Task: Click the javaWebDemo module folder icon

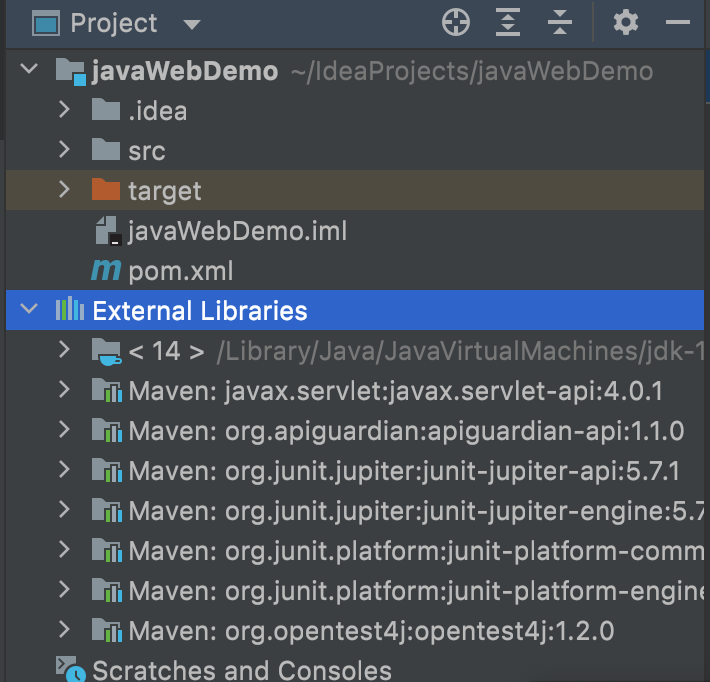Action: click(71, 72)
